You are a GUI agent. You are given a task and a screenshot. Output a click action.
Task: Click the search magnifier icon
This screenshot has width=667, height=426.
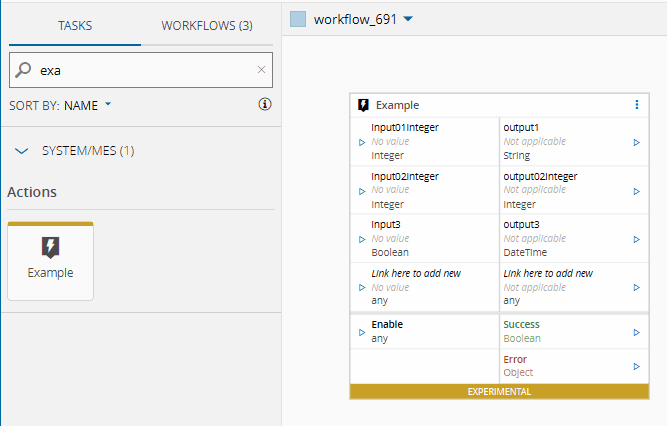tap(23, 70)
